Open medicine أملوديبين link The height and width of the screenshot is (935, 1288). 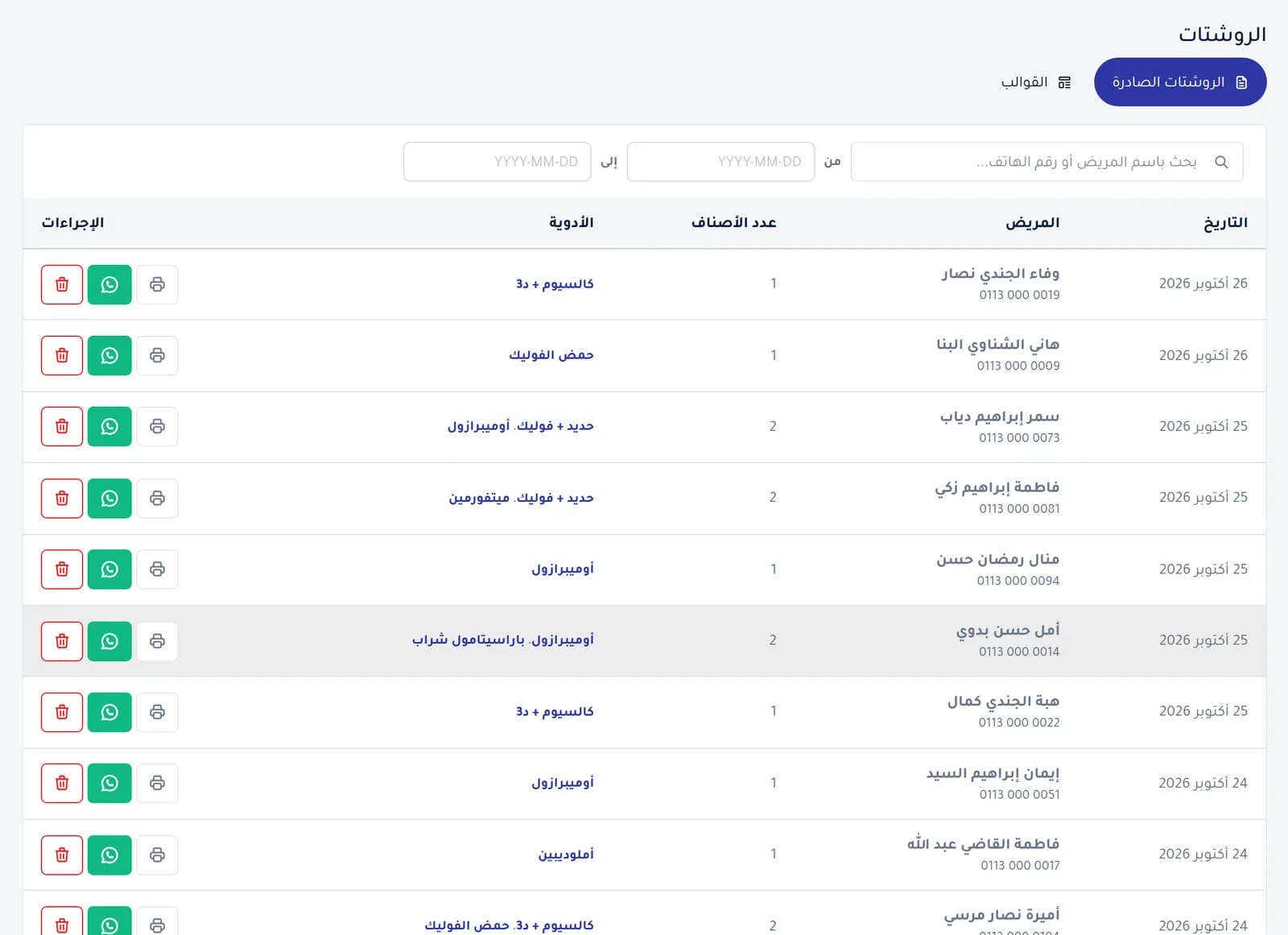click(566, 854)
